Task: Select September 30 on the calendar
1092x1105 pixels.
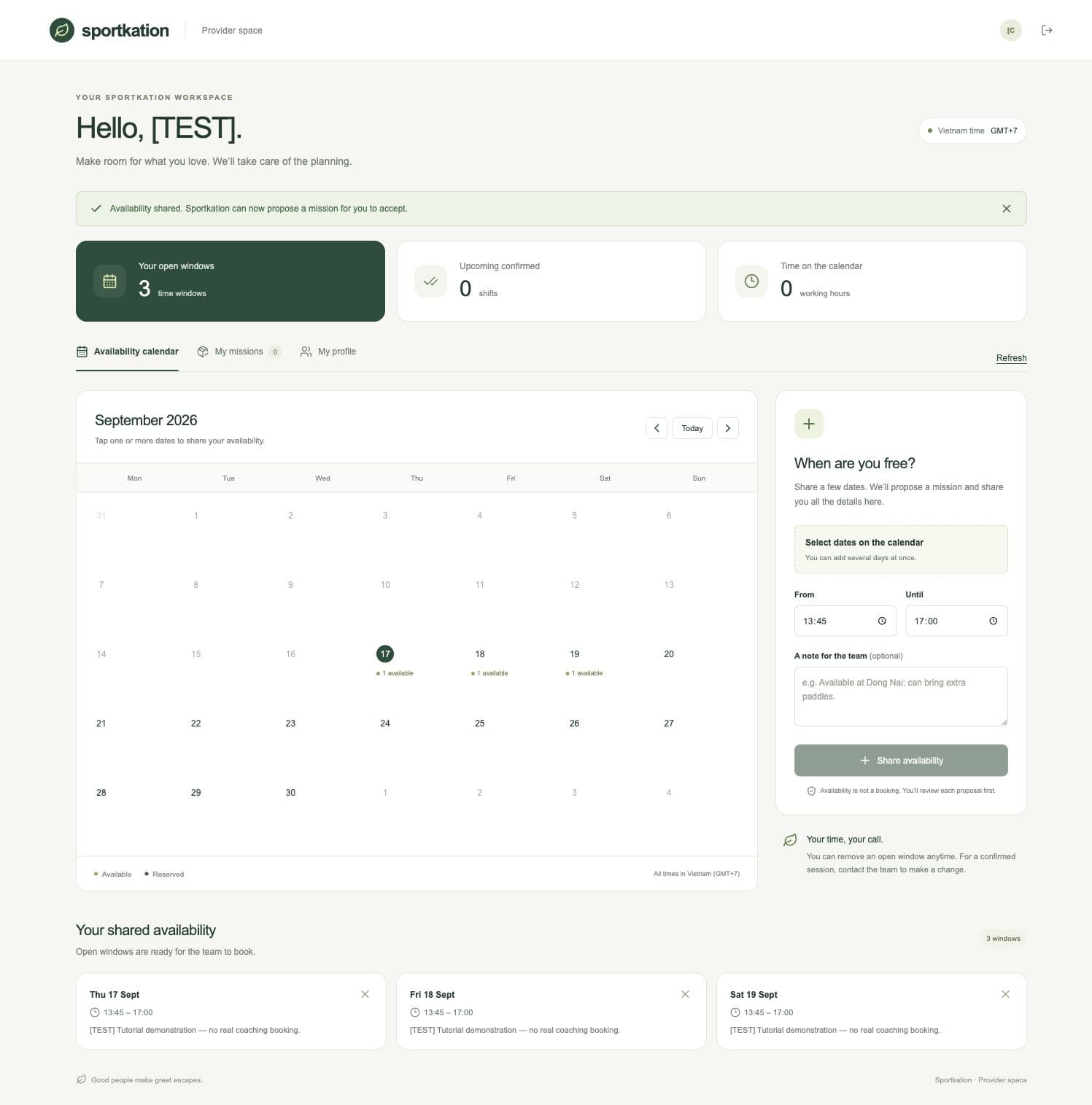Action: pos(290,793)
